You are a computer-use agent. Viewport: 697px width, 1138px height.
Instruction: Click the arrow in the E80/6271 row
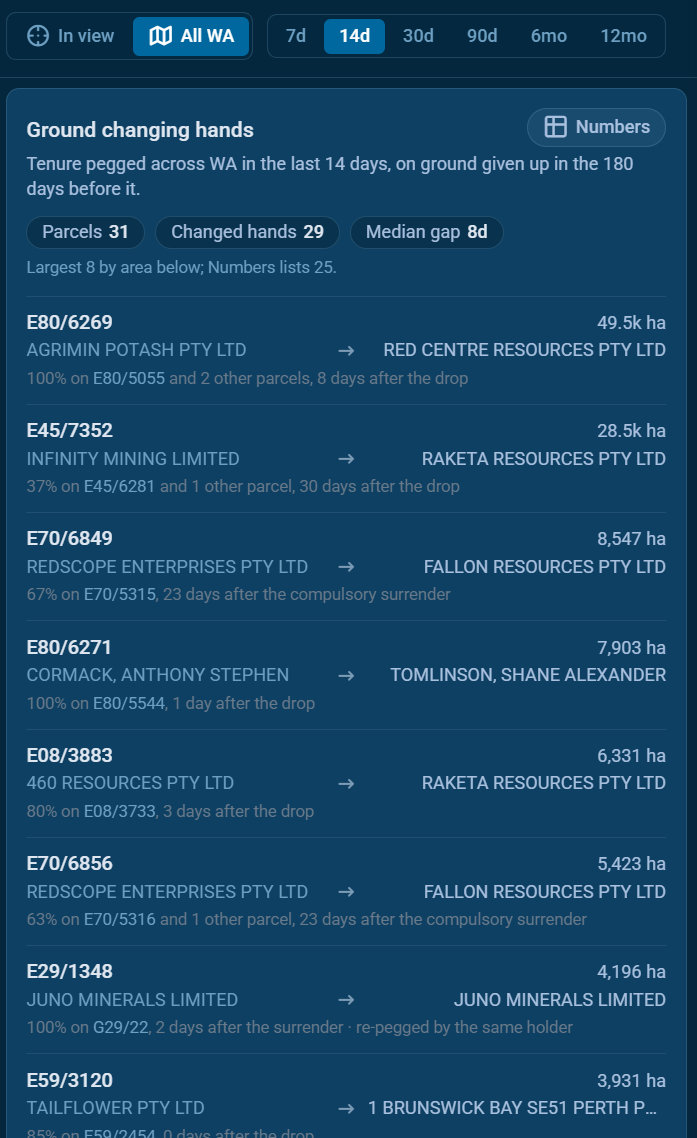coord(346,676)
